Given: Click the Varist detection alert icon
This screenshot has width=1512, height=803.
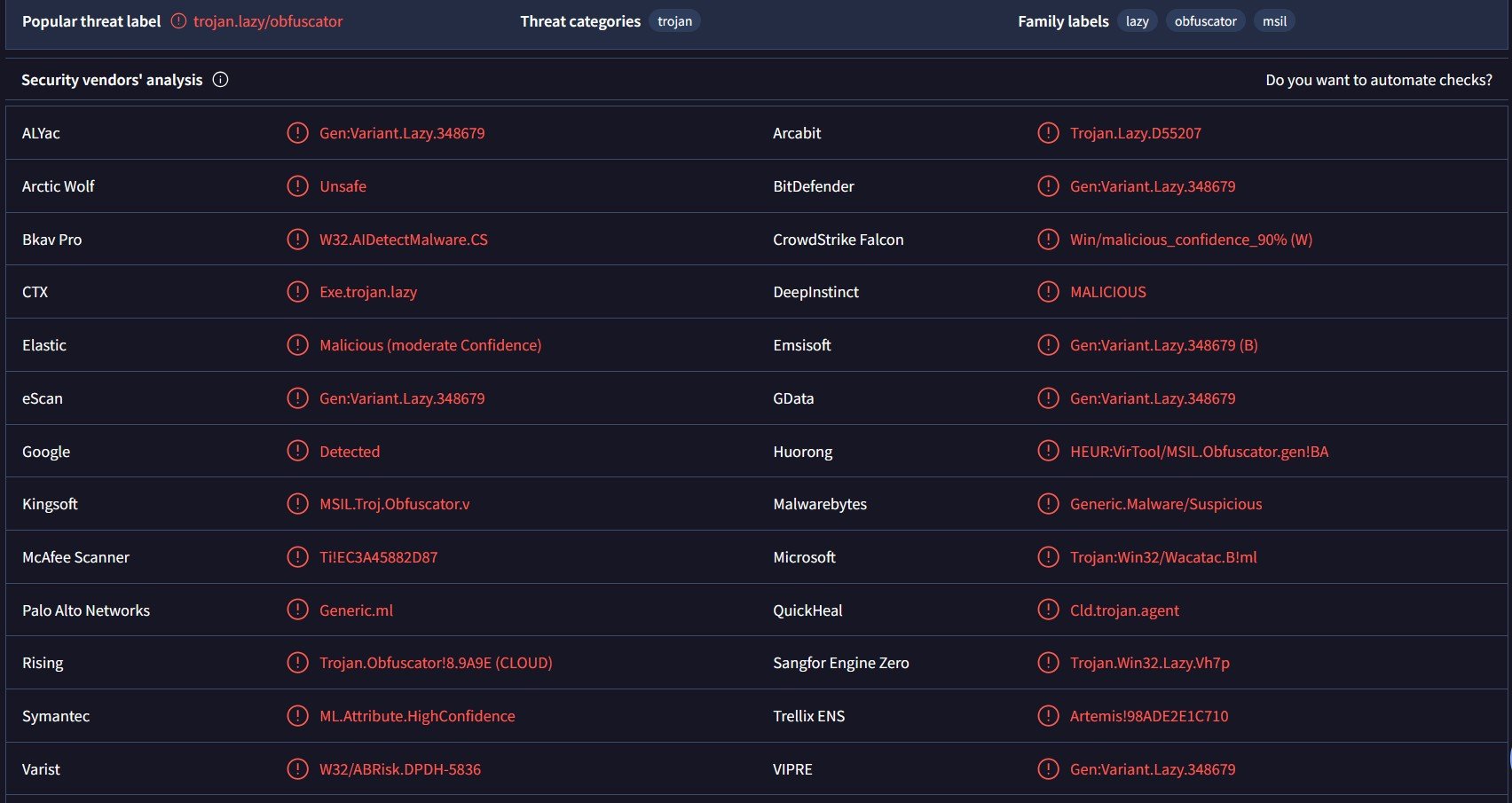Looking at the screenshot, I should (297, 769).
